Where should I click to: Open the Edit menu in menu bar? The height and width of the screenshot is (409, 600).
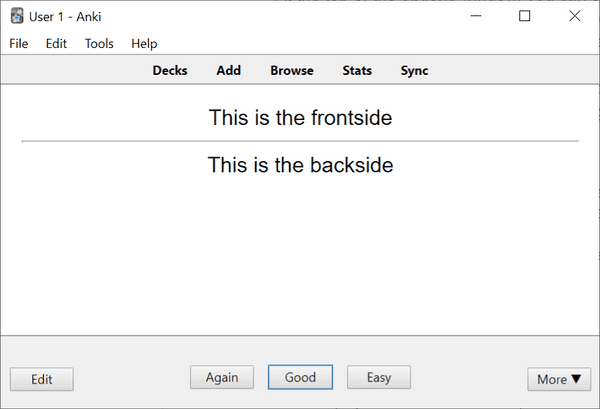tap(56, 44)
